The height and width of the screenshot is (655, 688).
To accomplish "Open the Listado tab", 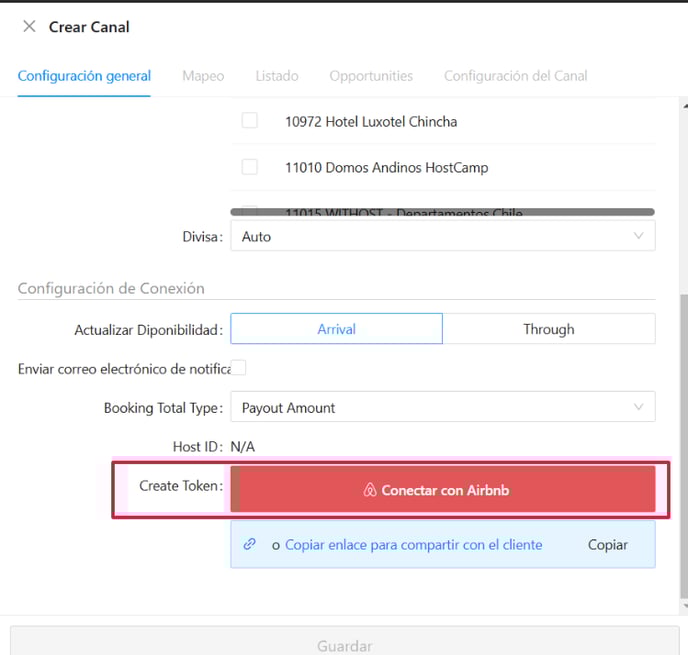I will pos(277,76).
